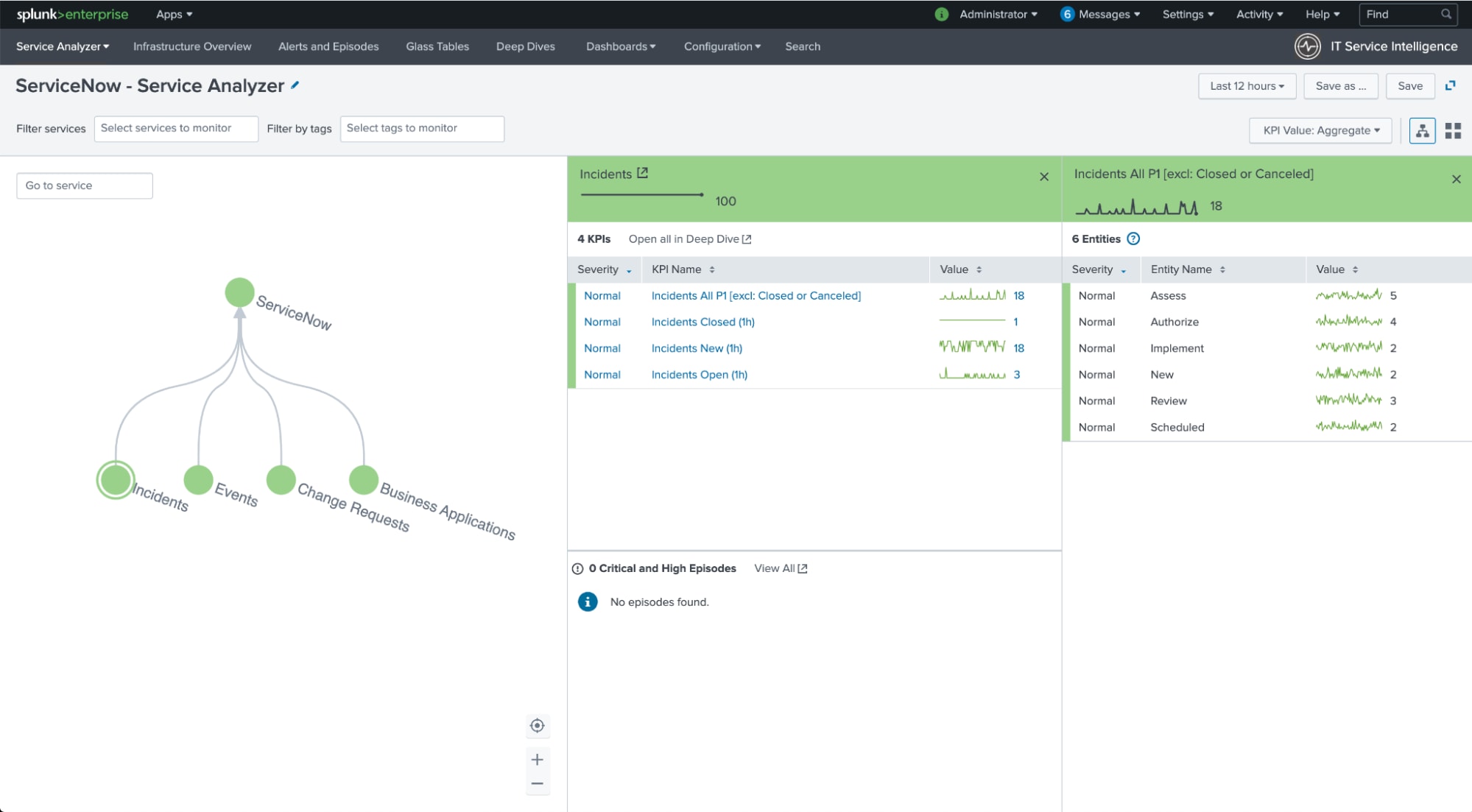The height and width of the screenshot is (812, 1472).
Task: Click the Select services to monitor field
Action: coord(176,129)
